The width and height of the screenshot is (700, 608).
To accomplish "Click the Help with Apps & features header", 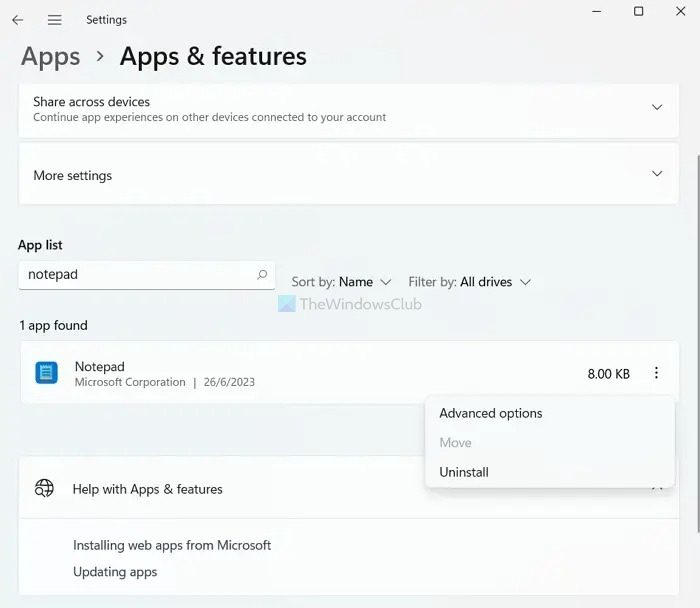I will pyautogui.click(x=349, y=488).
